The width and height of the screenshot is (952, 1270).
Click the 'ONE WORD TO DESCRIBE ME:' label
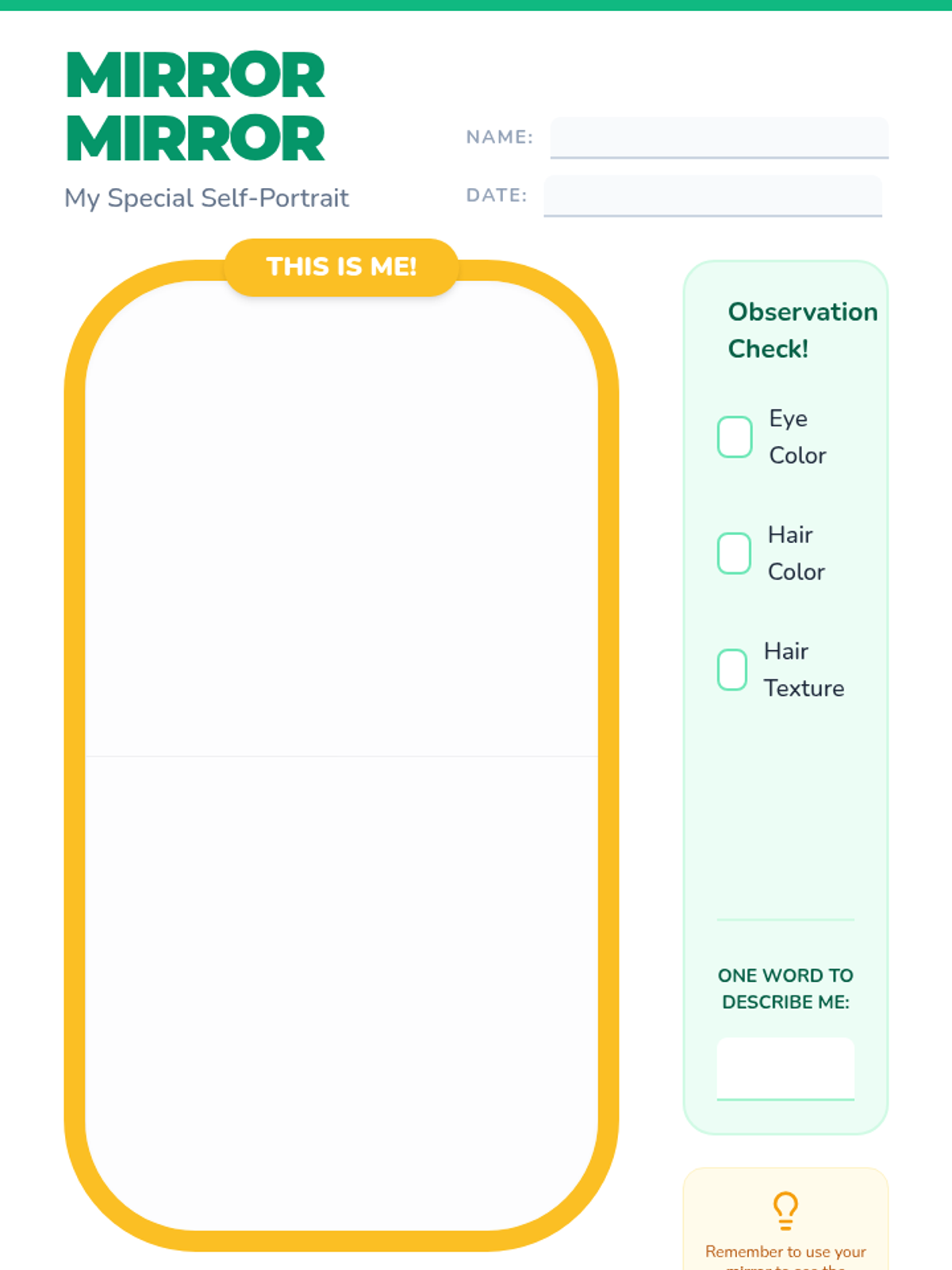click(785, 988)
